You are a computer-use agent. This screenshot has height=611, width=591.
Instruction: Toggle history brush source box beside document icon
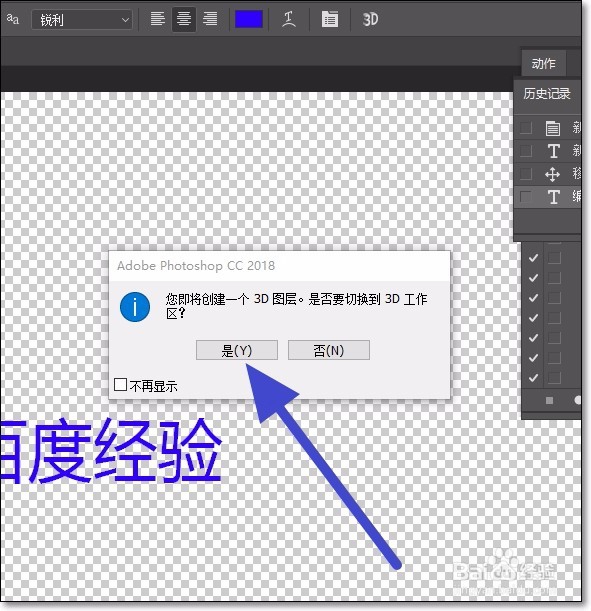pos(526,128)
